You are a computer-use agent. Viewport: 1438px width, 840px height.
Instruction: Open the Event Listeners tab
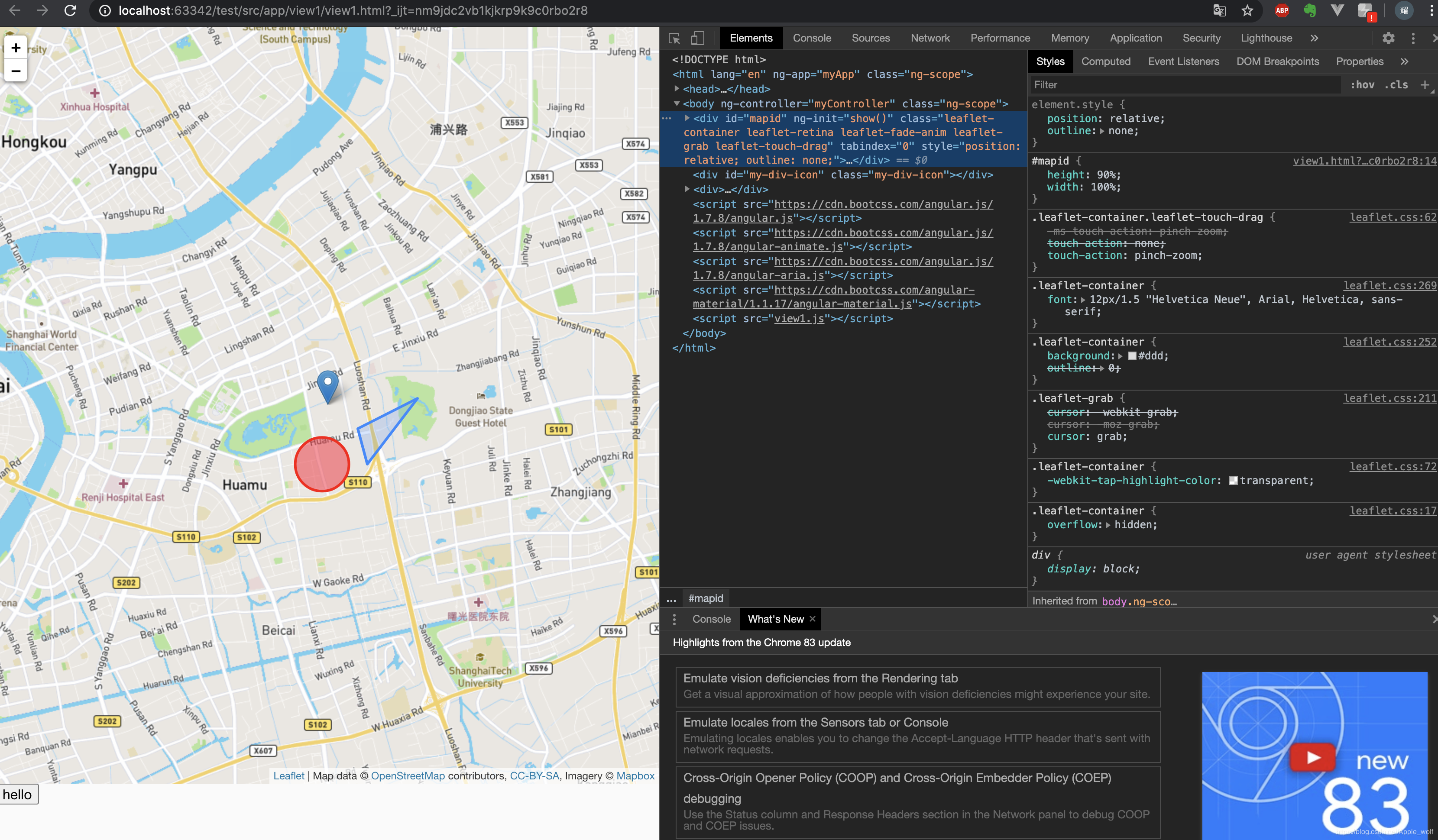pos(1183,61)
